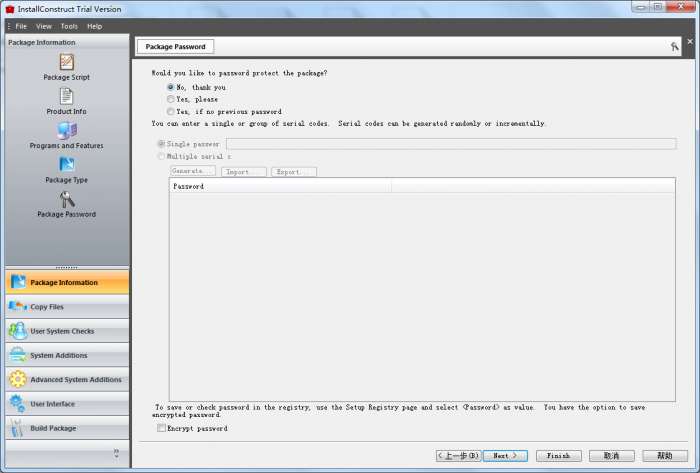
Task: Click the 'Would you like to password protect' text
Action: click(x=239, y=73)
